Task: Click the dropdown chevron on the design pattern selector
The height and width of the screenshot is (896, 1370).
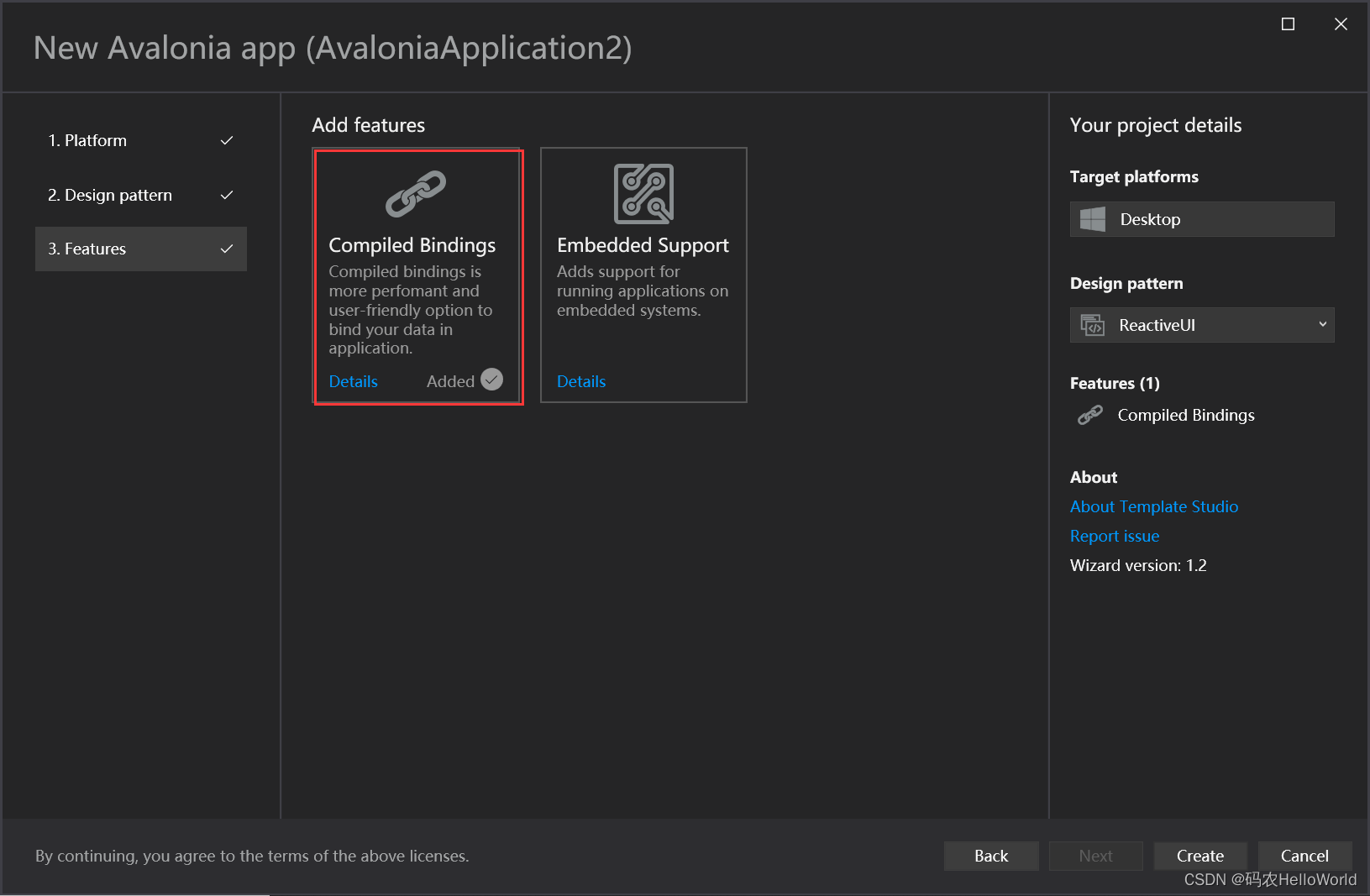Action: pos(1322,325)
